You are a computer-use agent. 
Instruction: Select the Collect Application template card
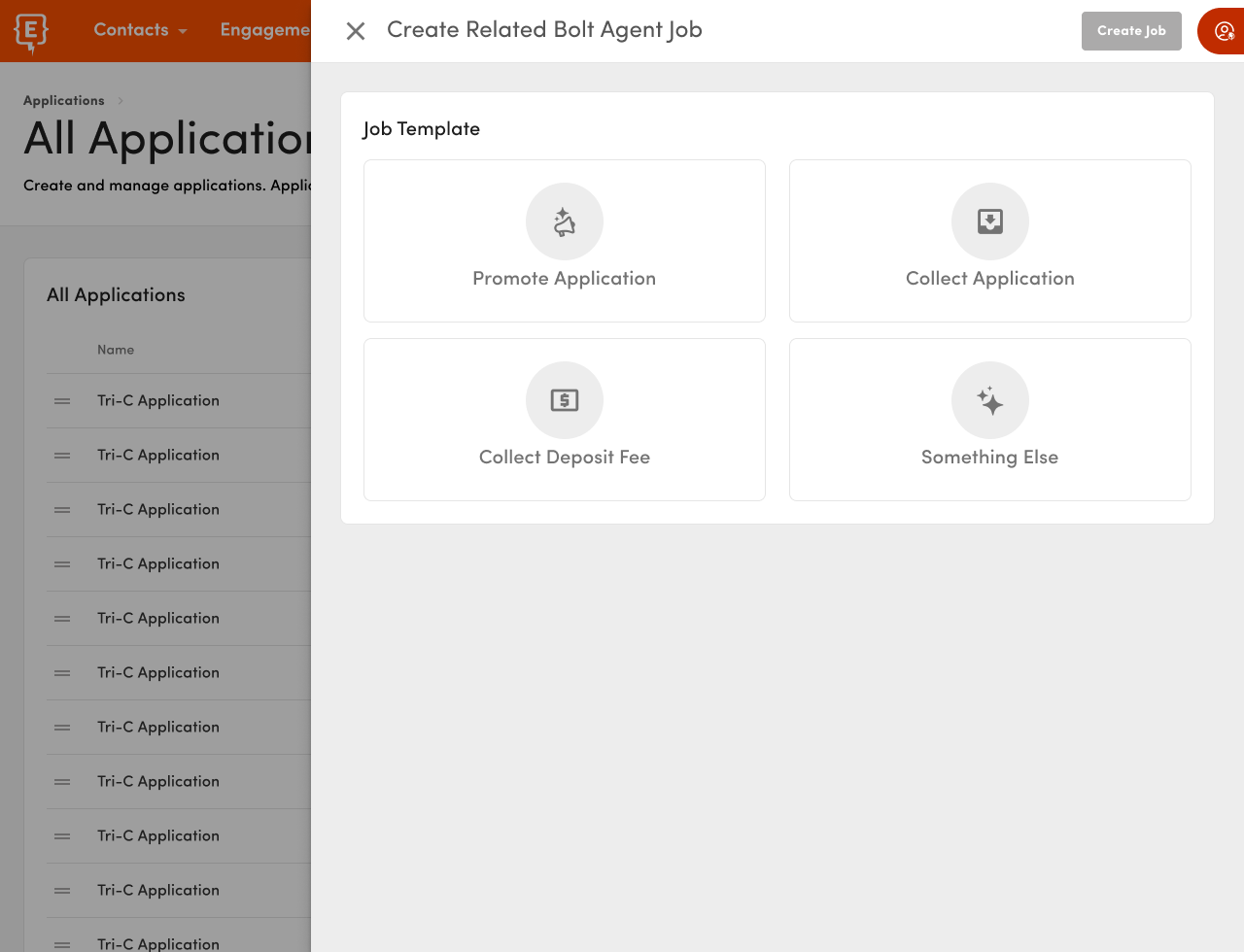point(989,240)
